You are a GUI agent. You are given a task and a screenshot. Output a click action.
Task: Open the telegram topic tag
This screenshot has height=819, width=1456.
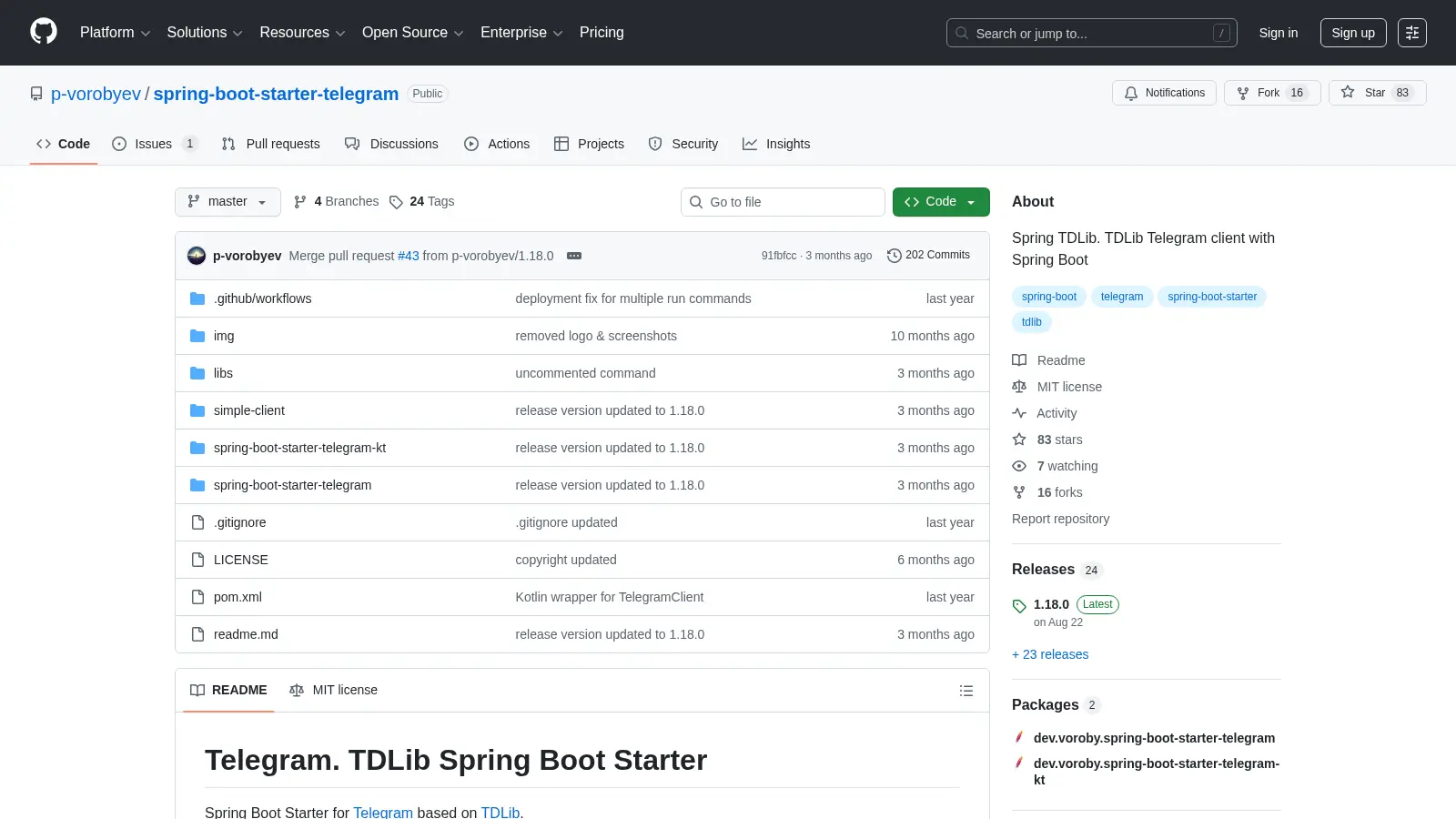coord(1122,297)
